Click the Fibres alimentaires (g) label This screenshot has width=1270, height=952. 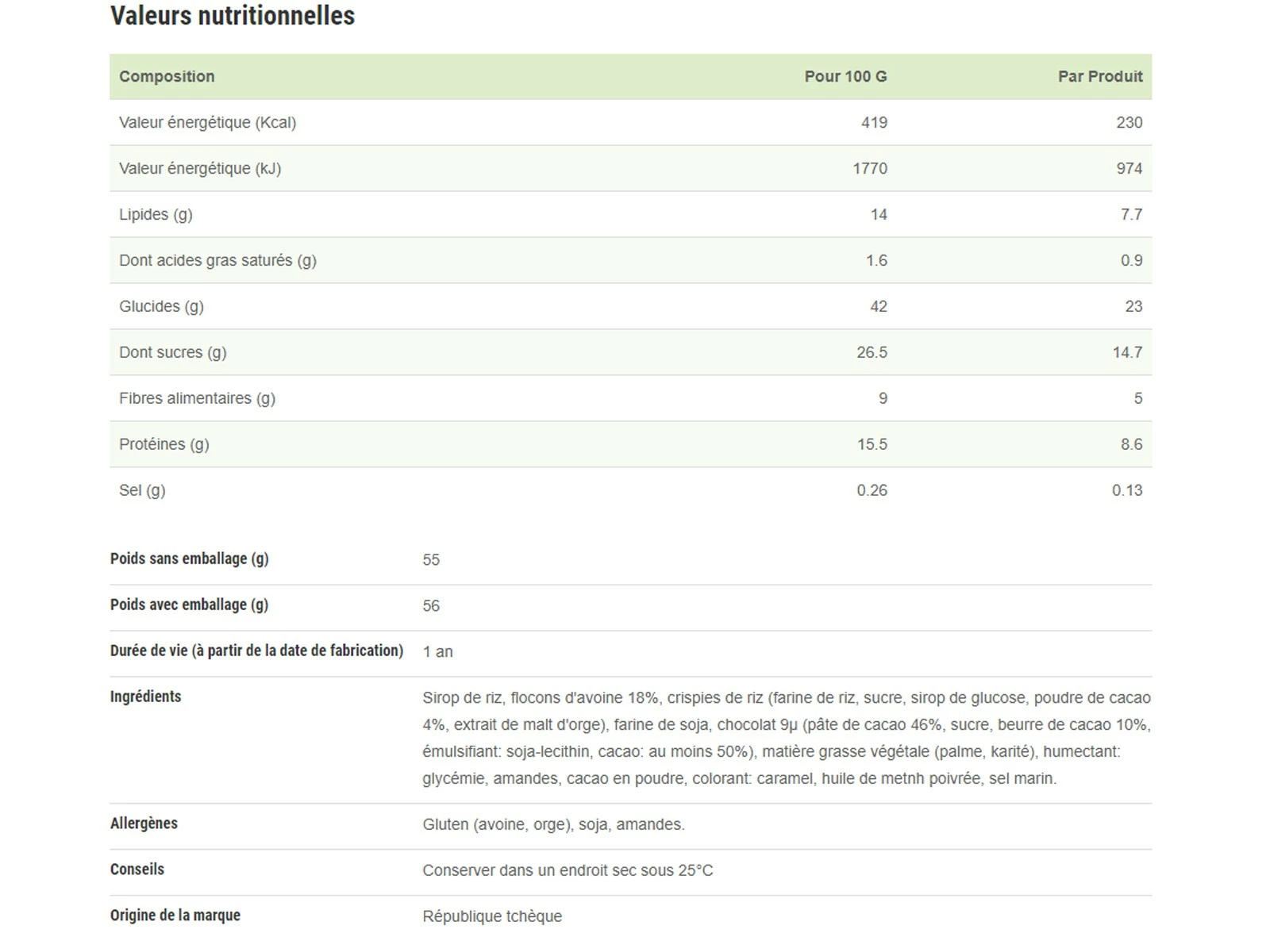coord(197,398)
